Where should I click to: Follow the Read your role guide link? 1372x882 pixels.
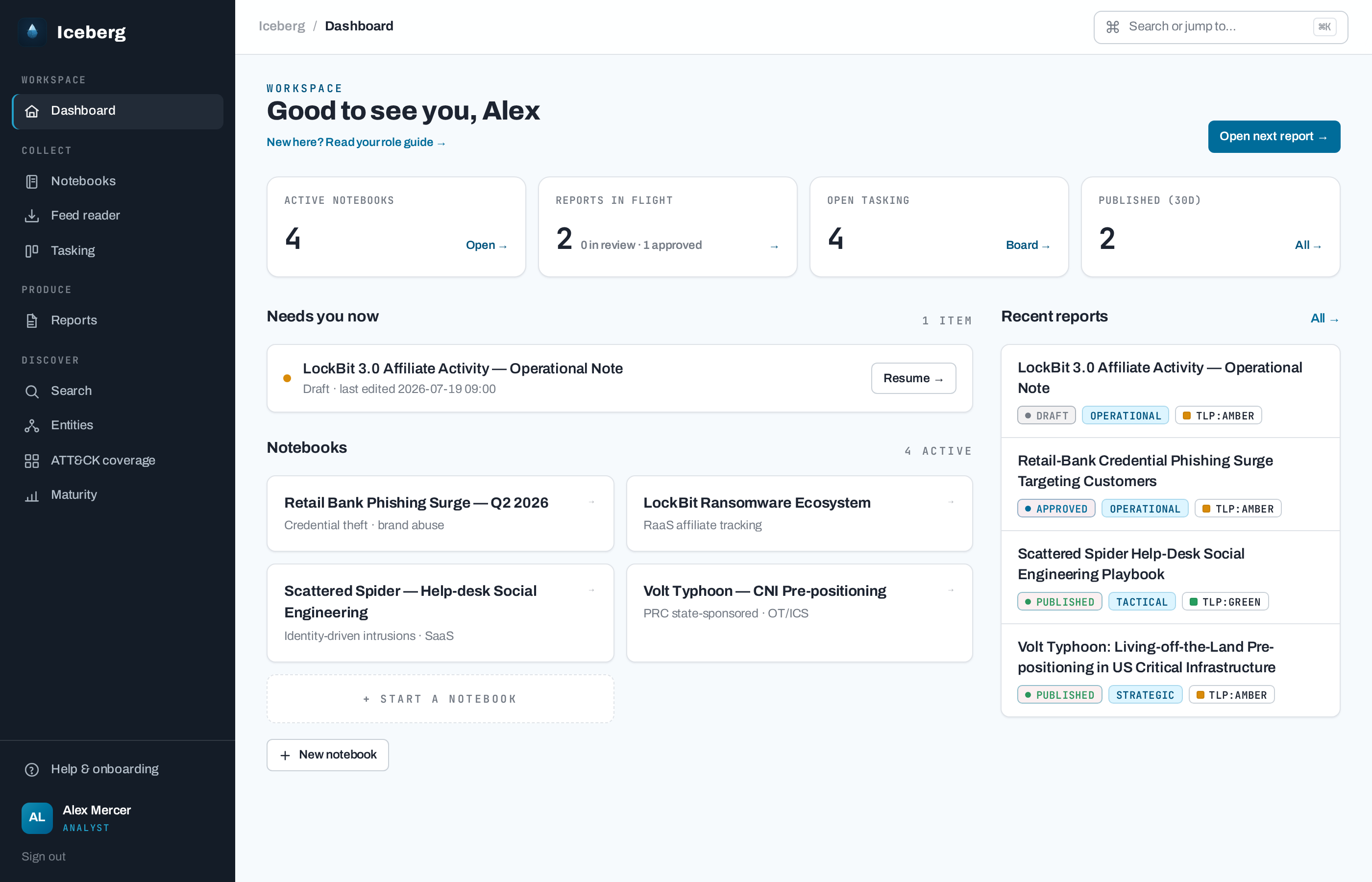point(356,142)
